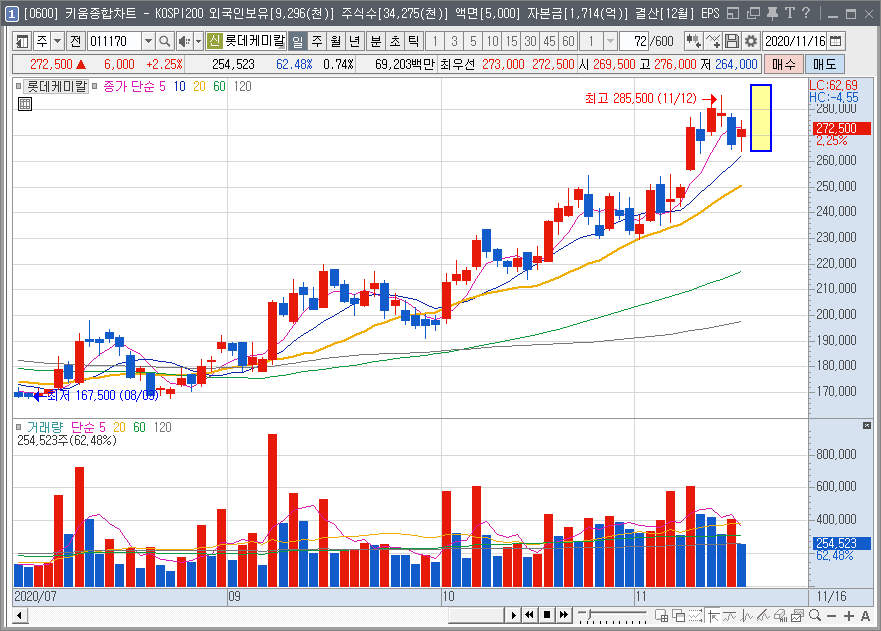Select the 30 interval tab

click(x=530, y=41)
